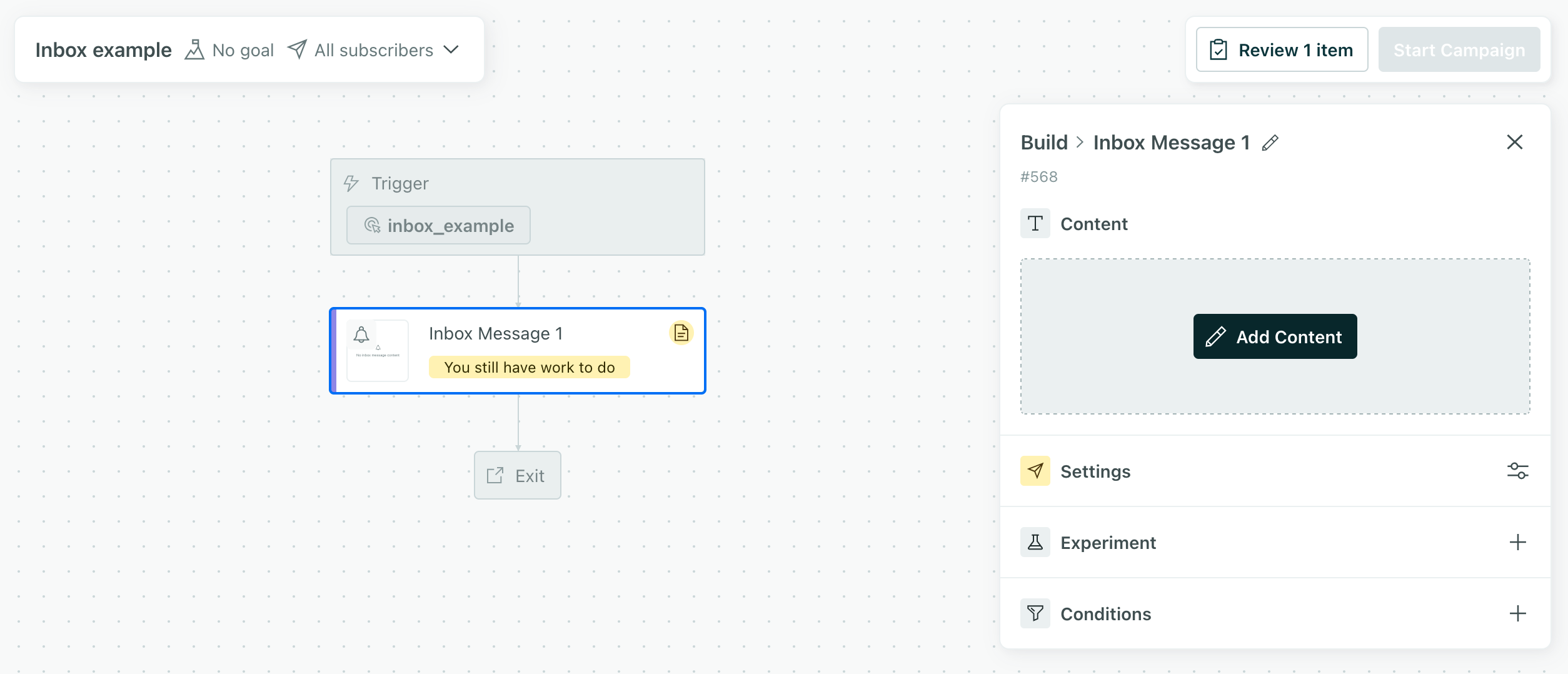Click the No goal icon in the header
1568x674 pixels.
tap(194, 49)
